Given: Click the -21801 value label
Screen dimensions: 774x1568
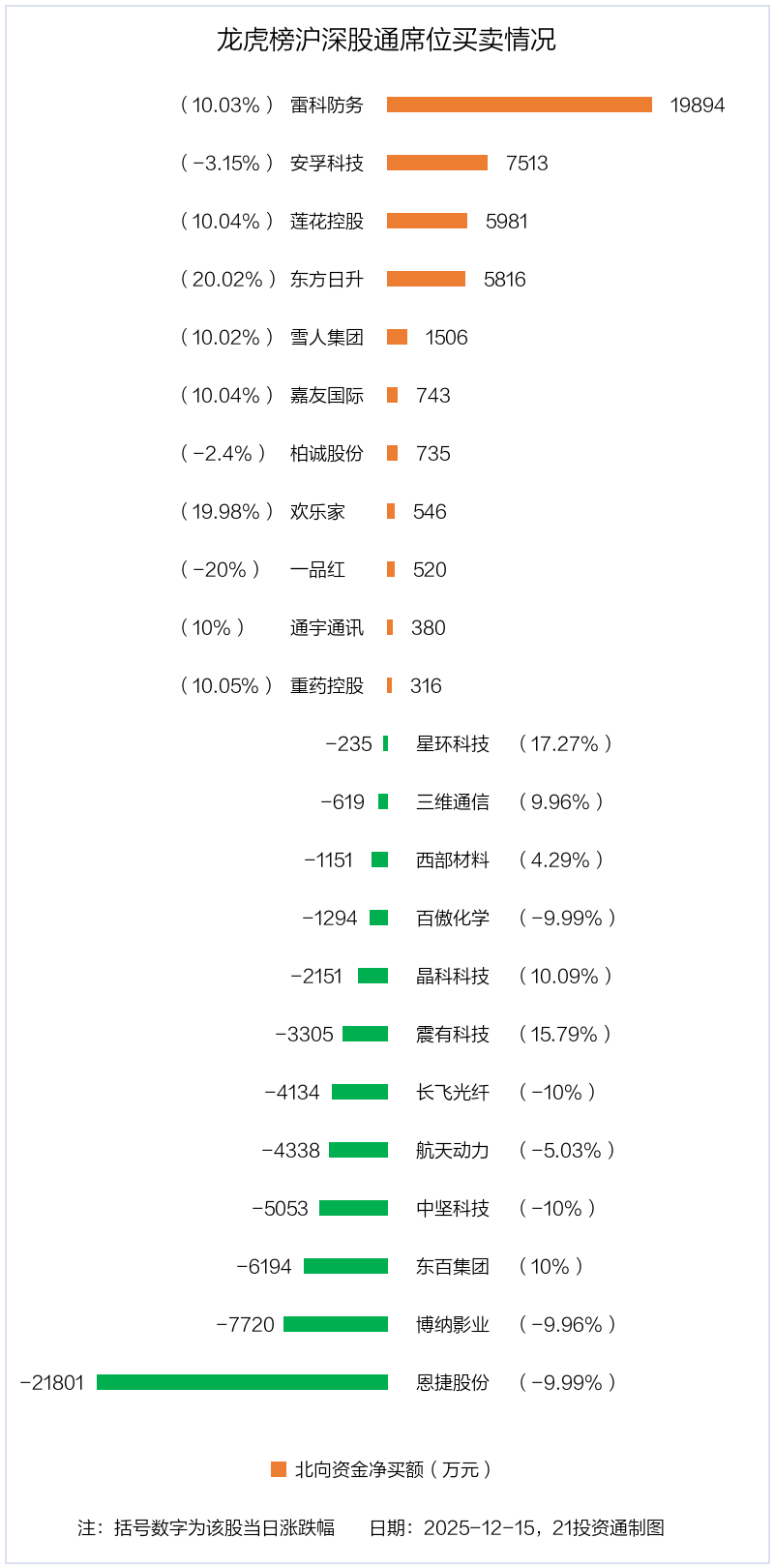Looking at the screenshot, I should point(52,1382).
